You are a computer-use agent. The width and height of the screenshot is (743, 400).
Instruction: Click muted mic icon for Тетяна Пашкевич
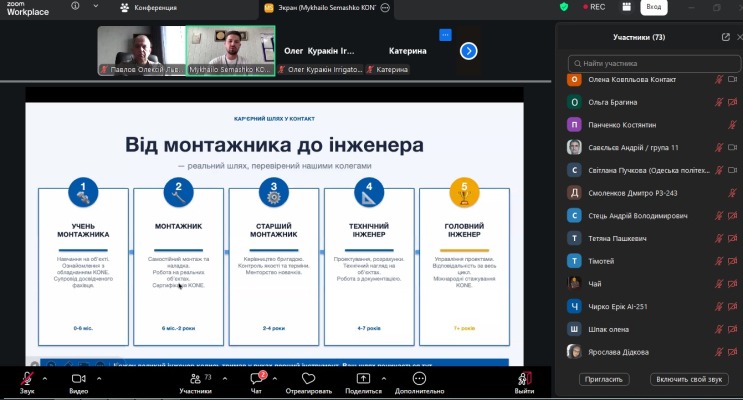pos(719,238)
